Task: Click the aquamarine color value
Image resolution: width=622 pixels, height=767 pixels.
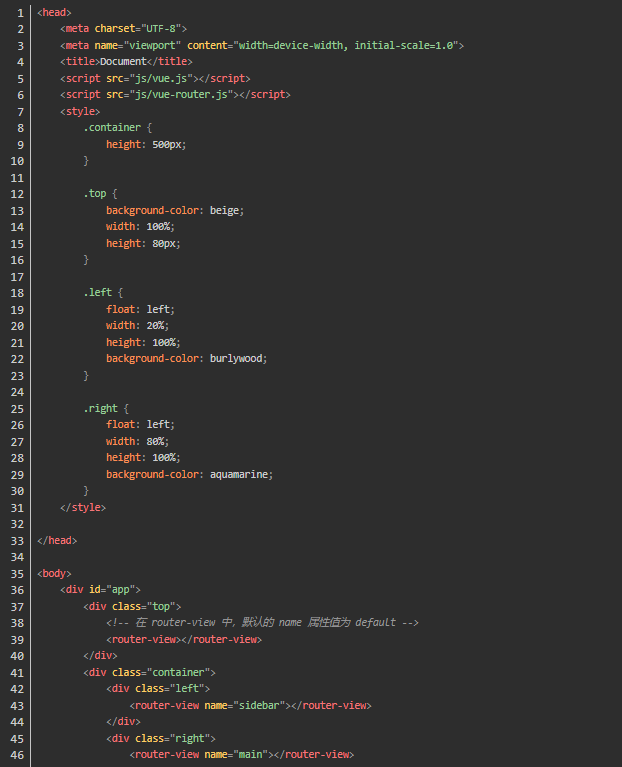Action: tap(240, 474)
